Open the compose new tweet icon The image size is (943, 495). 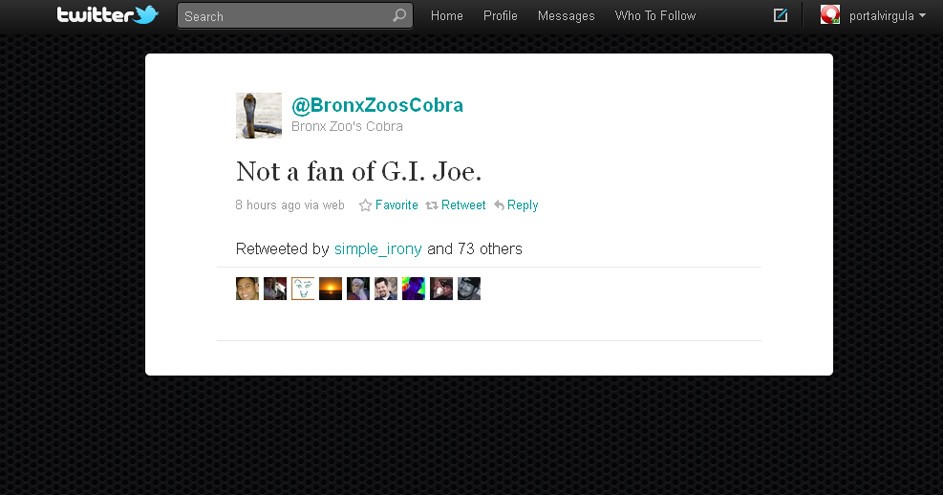tap(780, 15)
